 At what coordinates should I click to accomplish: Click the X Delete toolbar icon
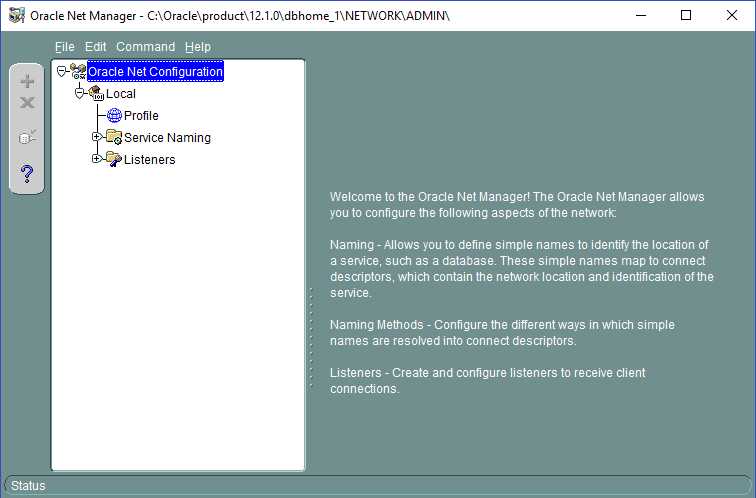[27, 103]
